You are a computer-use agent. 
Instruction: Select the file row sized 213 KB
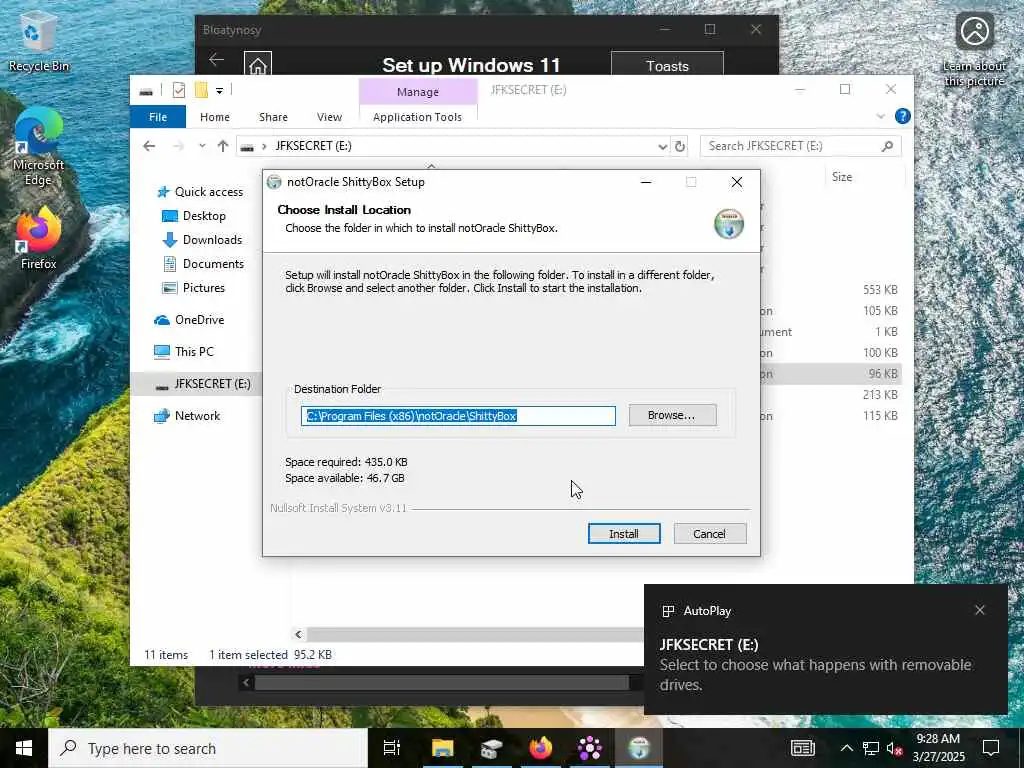point(829,395)
